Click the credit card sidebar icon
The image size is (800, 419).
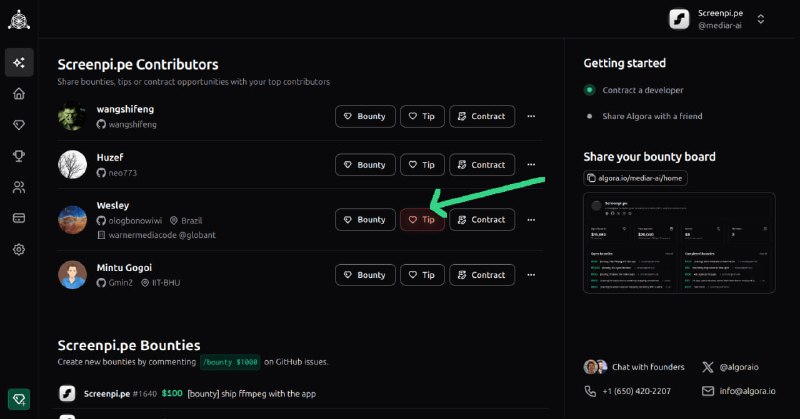click(x=18, y=218)
